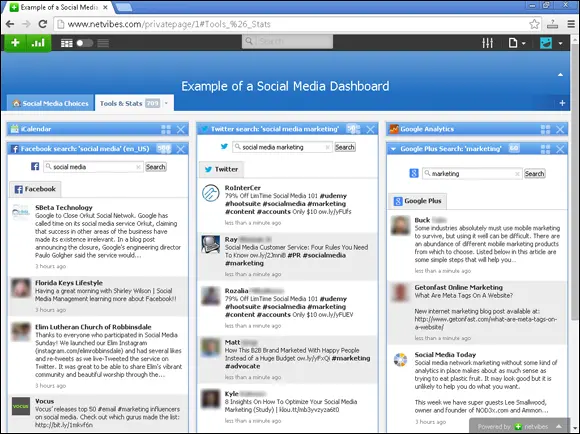Close the iCalendar widget
The height and width of the screenshot is (434, 580).
[181, 129]
